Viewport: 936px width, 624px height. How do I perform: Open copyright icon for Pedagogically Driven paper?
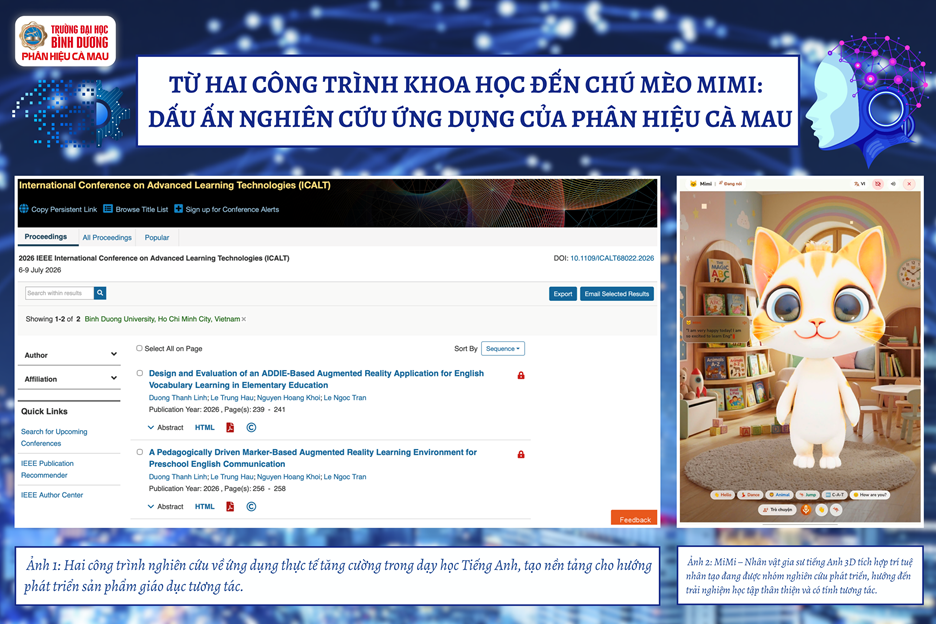point(251,506)
